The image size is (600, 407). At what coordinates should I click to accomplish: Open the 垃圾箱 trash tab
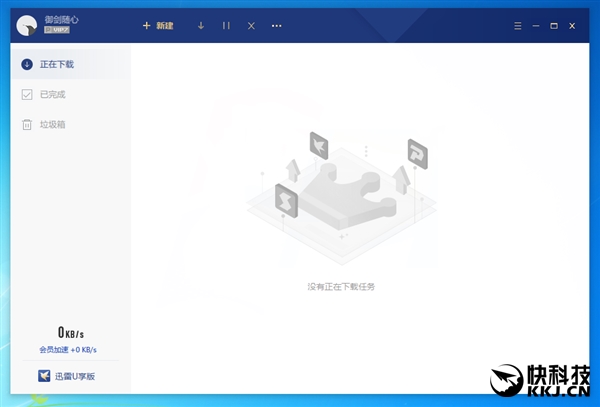coord(72,124)
